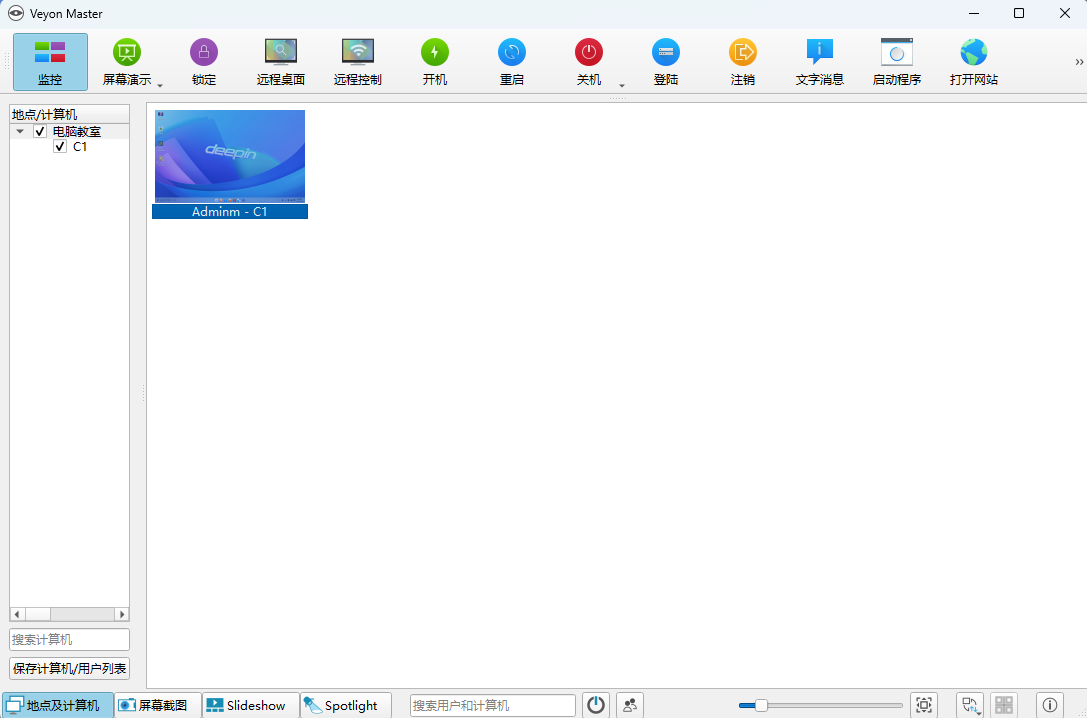Screen dimensions: 1087x718
Task: Toggle powered-on computers filter
Action: pos(595,706)
